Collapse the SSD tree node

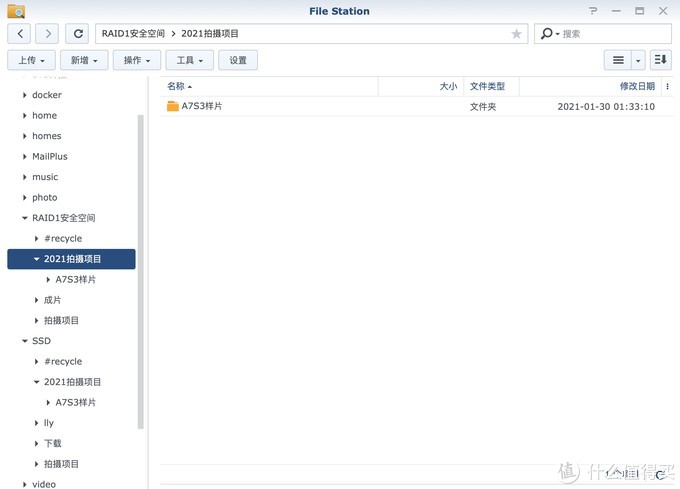pyautogui.click(x=24, y=341)
